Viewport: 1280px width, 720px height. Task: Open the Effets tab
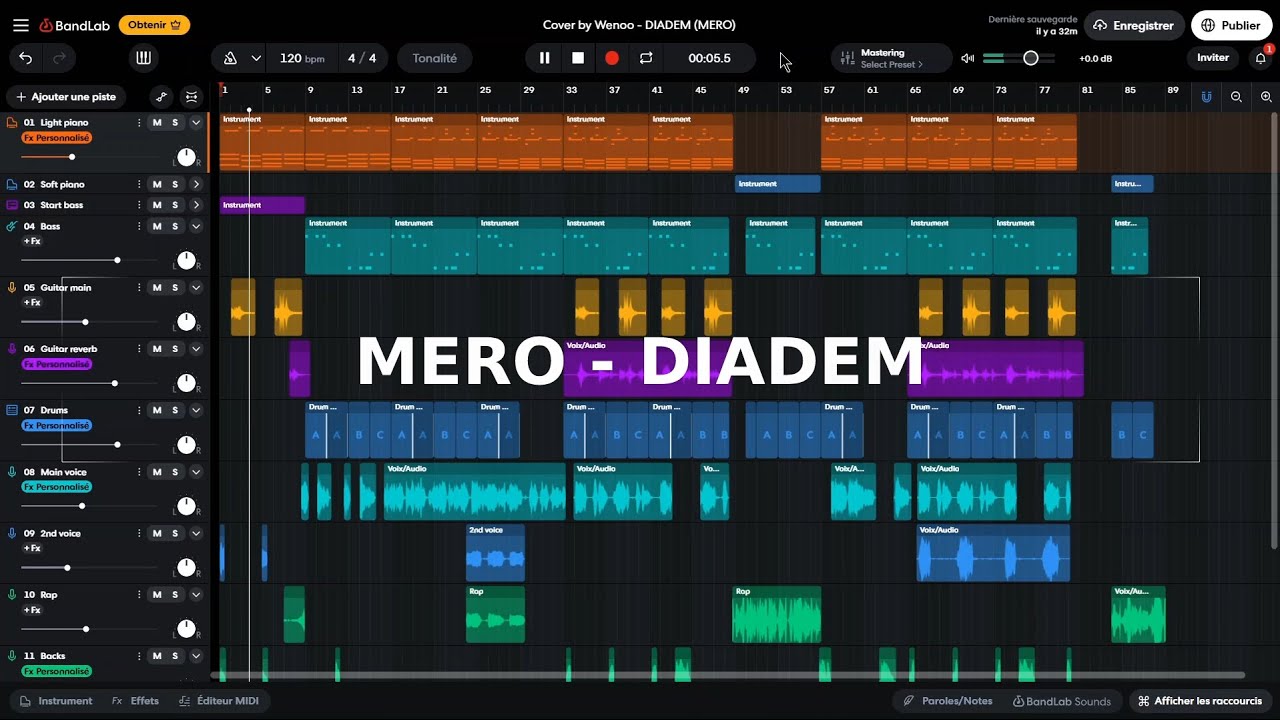[135, 701]
